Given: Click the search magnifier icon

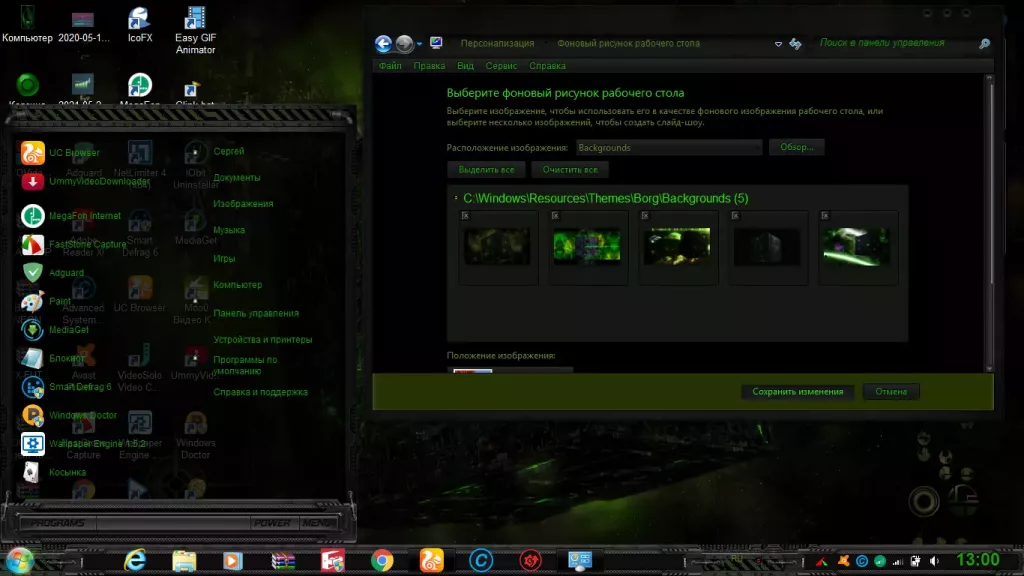Looking at the screenshot, I should [x=984, y=44].
